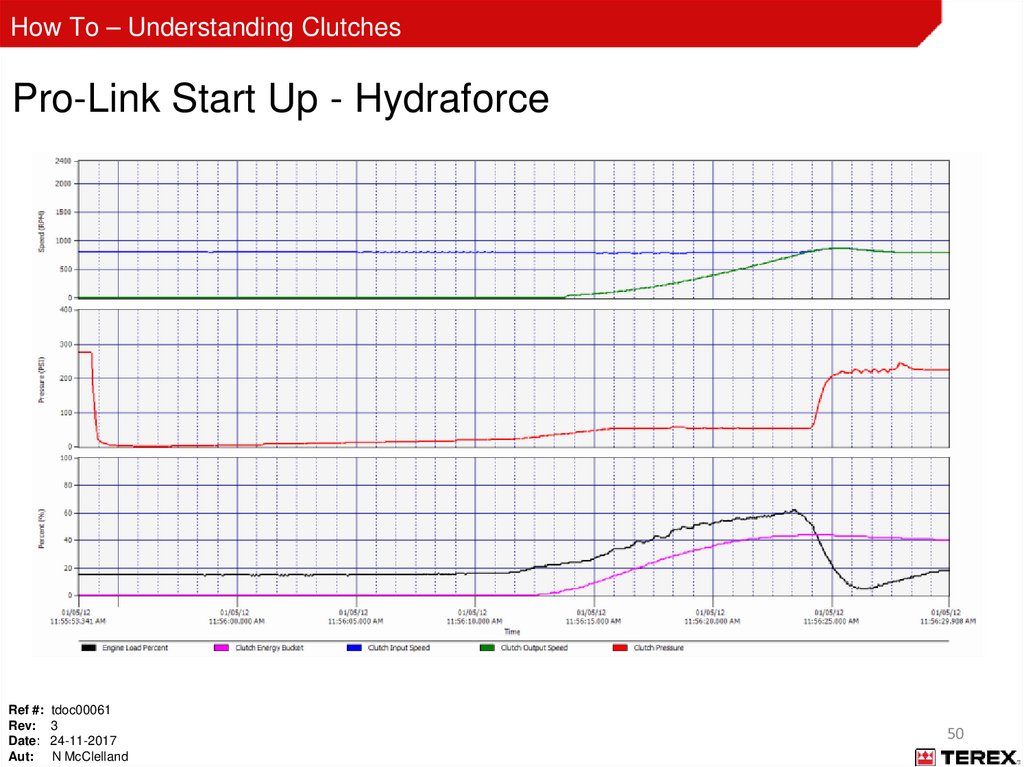Select the 'Clutch Input Speed' legend label
The width and height of the screenshot is (1024, 767).
[399, 647]
